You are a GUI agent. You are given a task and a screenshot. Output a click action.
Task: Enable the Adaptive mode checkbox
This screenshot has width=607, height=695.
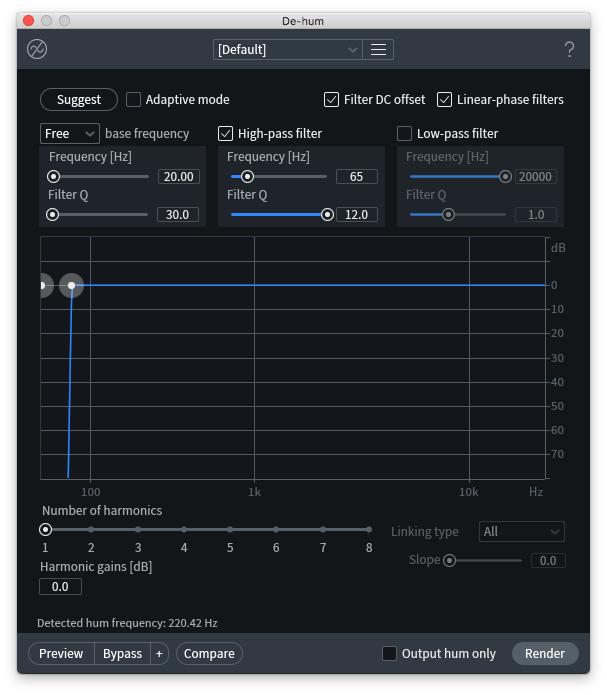(134, 100)
